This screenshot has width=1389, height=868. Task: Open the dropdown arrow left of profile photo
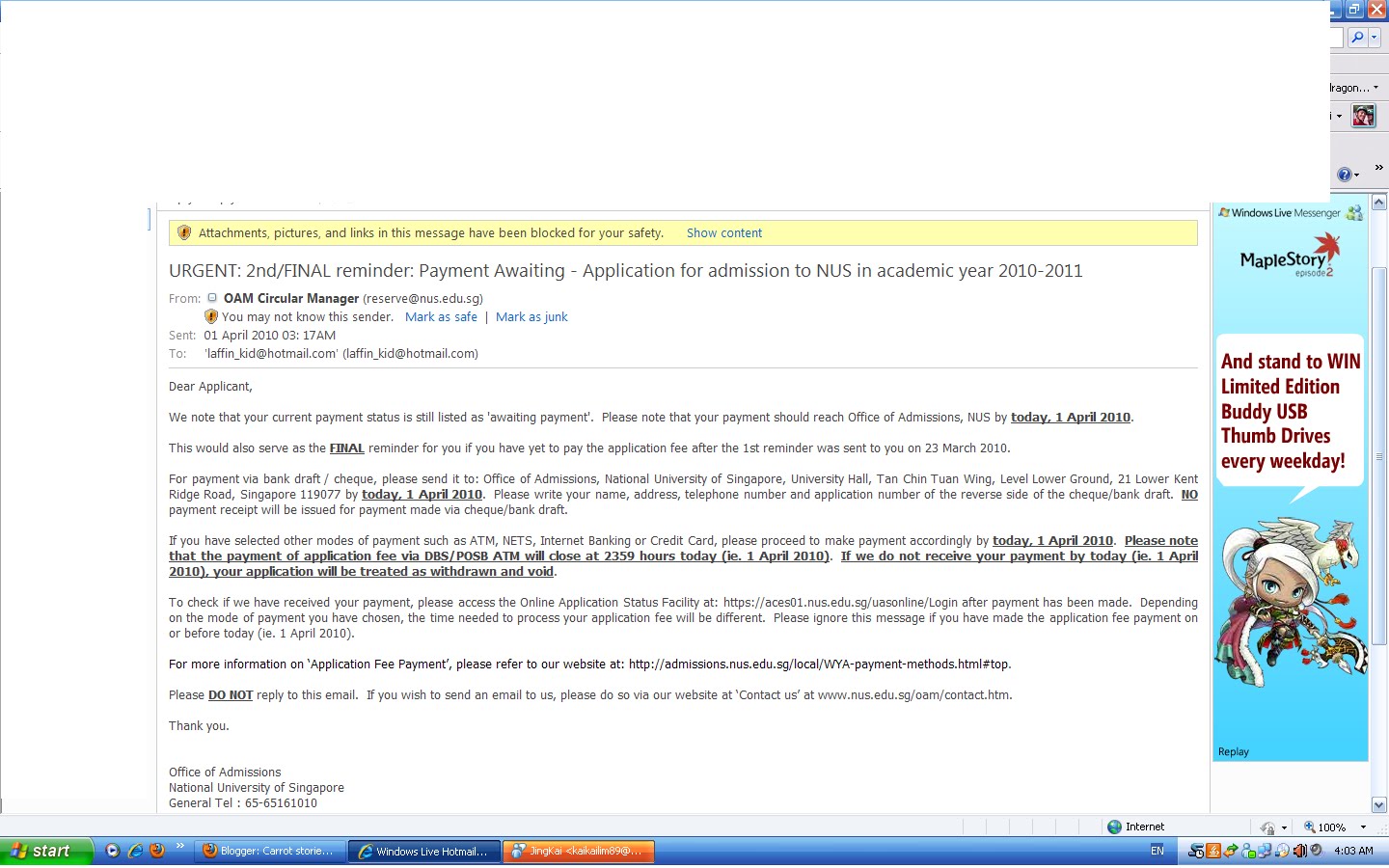(1339, 117)
